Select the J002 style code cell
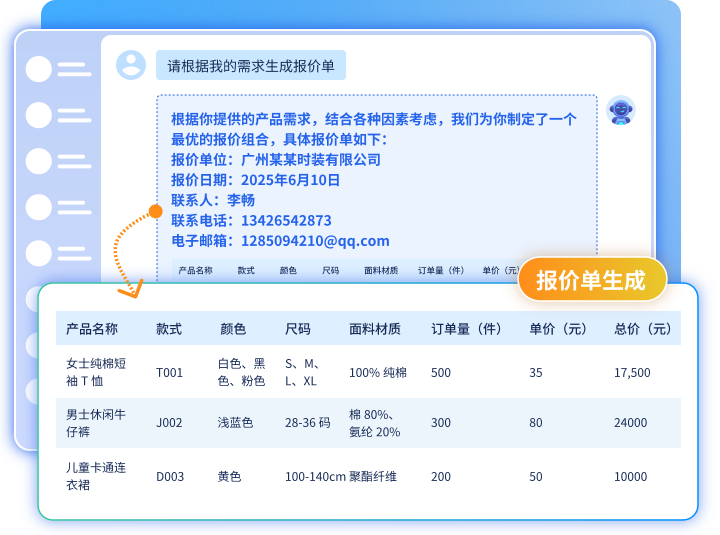Screen dimensions: 720x535 pos(169,423)
